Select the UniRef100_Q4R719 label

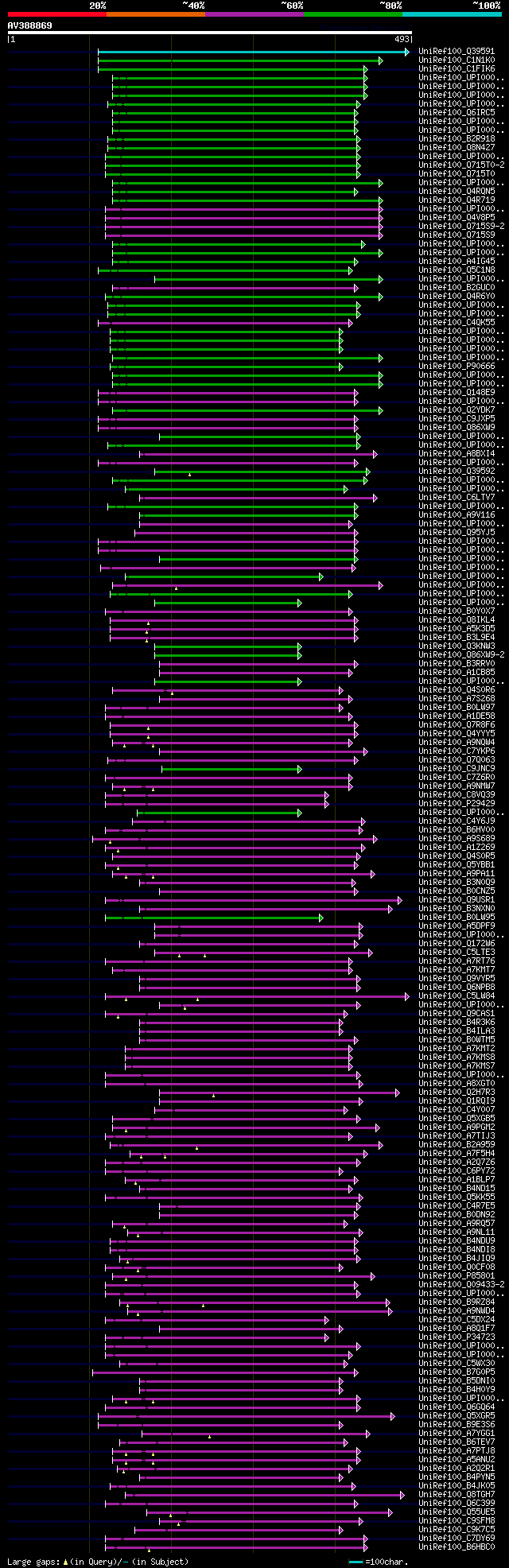457,200
